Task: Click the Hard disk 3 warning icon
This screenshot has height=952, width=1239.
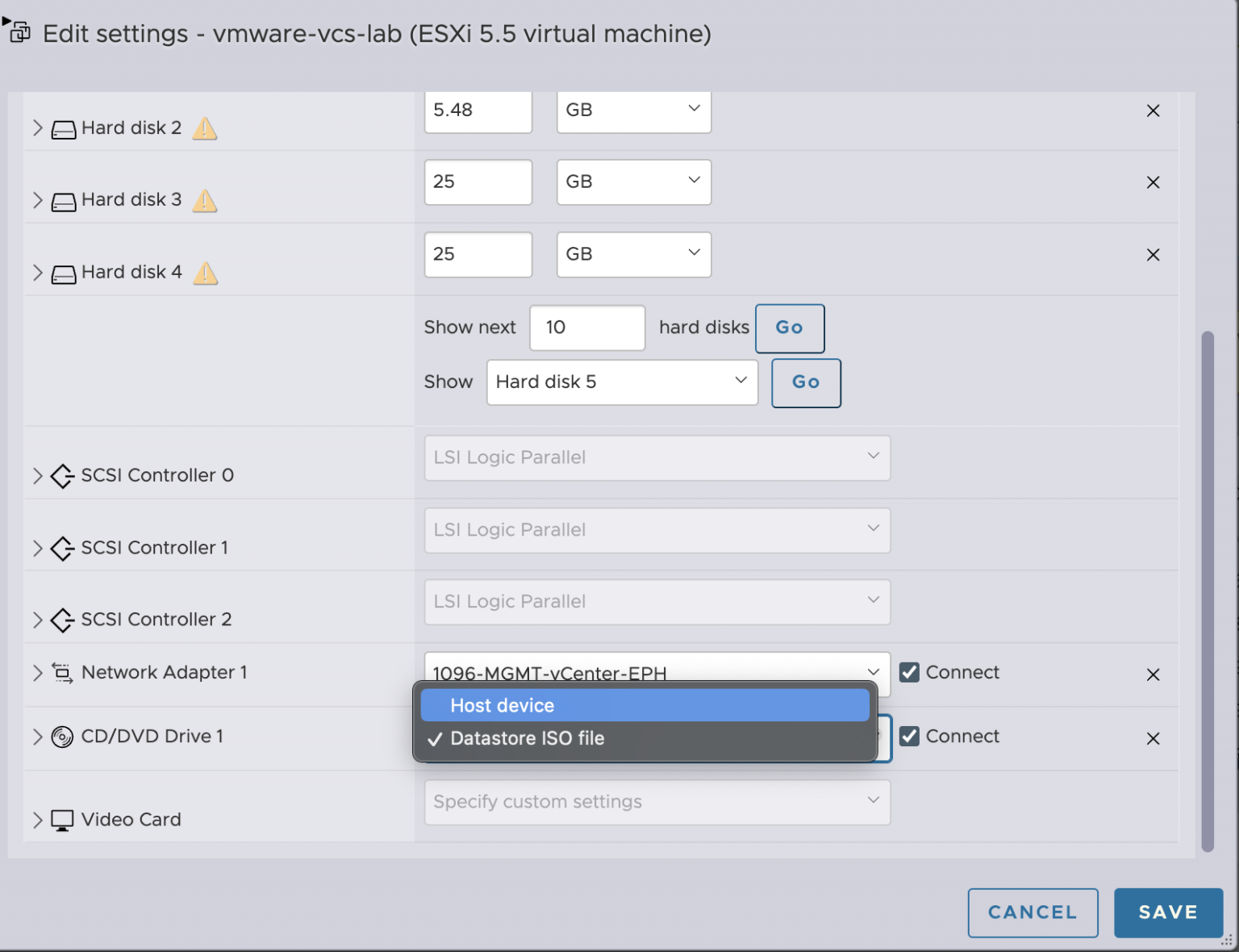Action: click(x=204, y=200)
